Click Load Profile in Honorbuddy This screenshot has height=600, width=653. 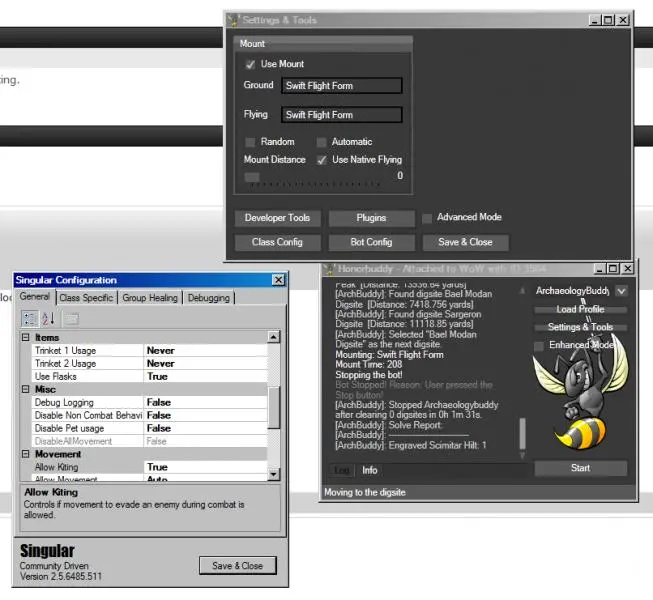click(581, 309)
